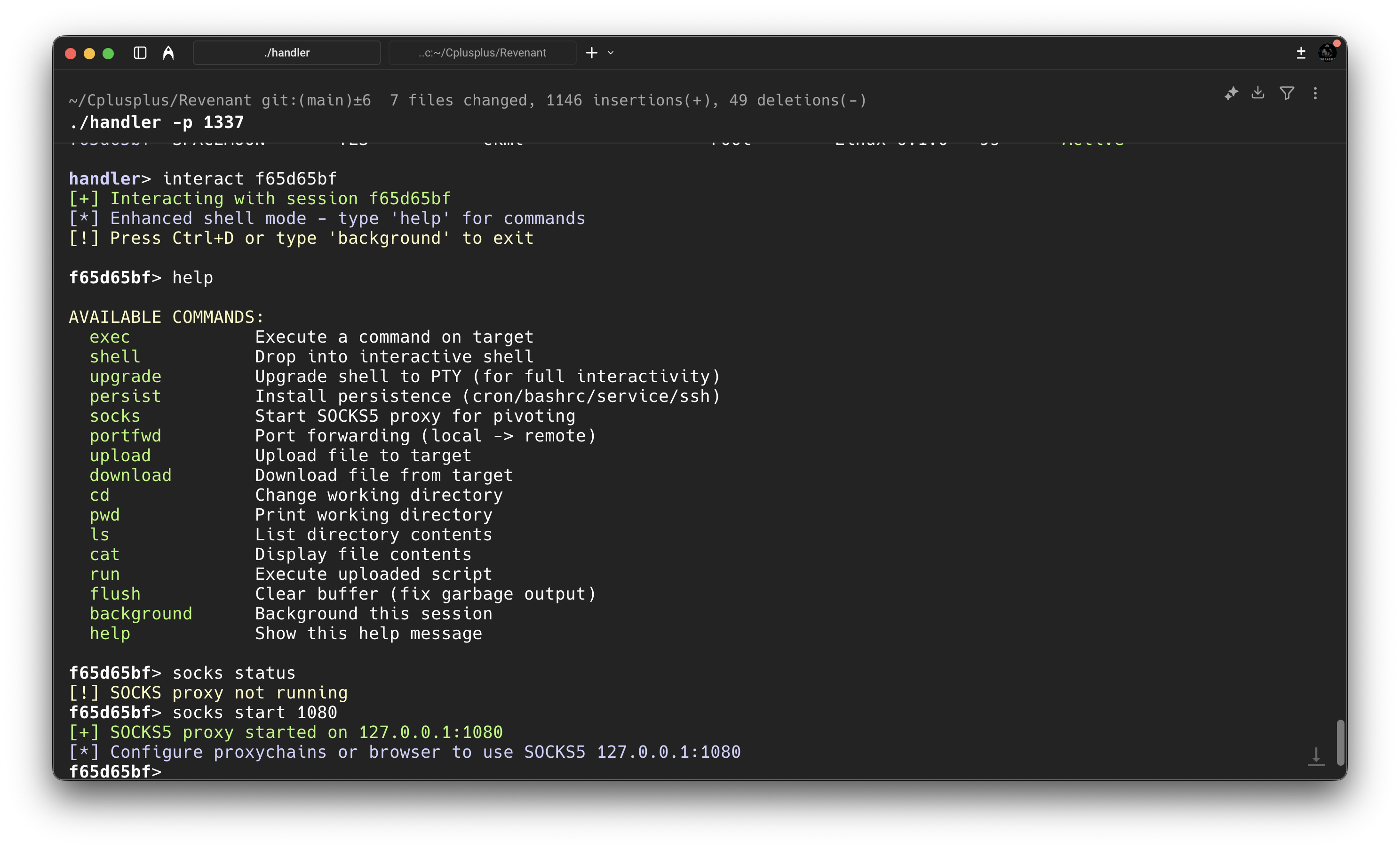The width and height of the screenshot is (1400, 850).
Task: Click the yellow minimize window button
Action: coord(89,54)
